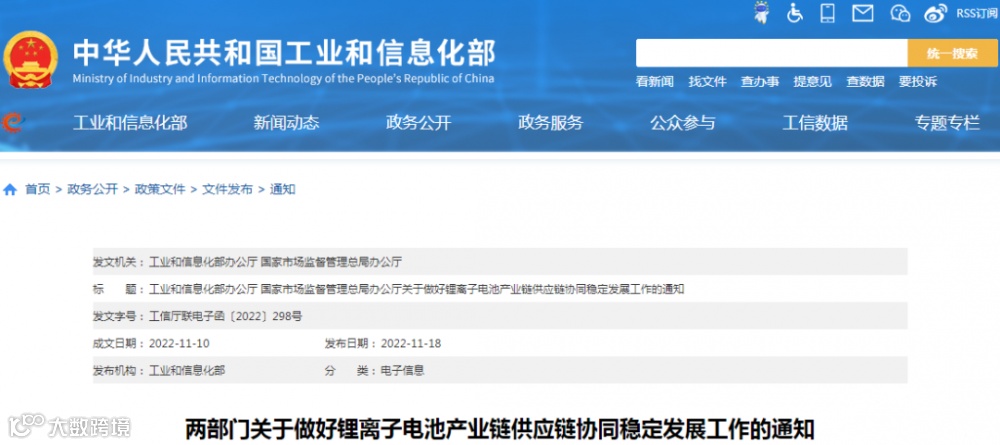This screenshot has width=1000, height=445.
Task: Go to 政策文件 in the breadcrumb
Action: 160,189
